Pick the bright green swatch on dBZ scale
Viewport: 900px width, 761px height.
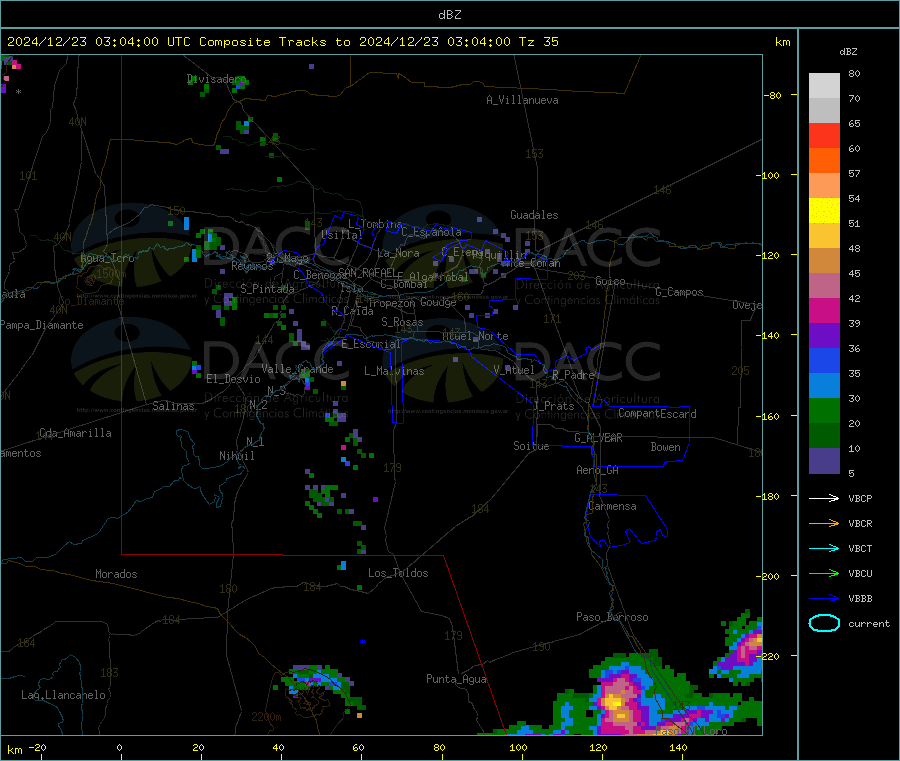[824, 410]
